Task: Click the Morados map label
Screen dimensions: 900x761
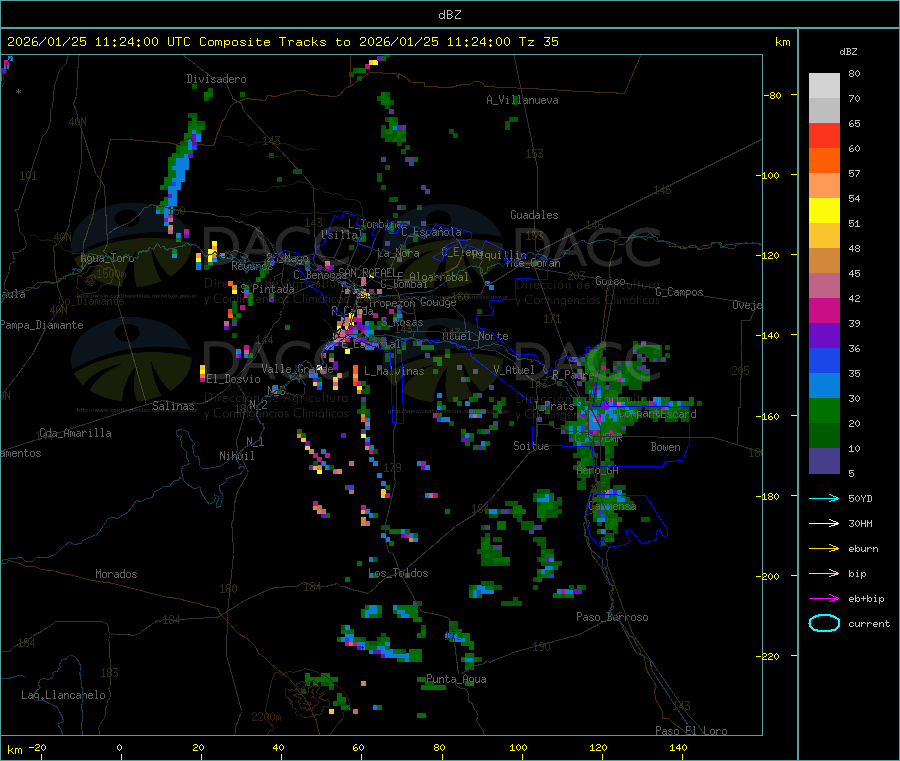Action: 116,574
